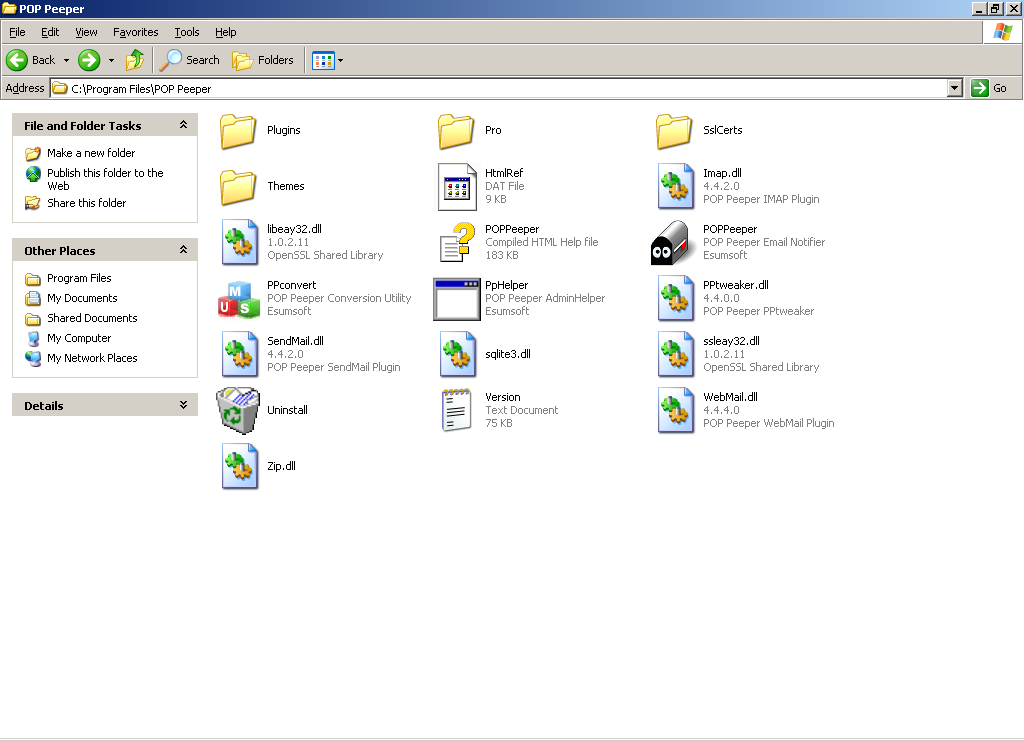
Task: Select the WebMail.dll file icon
Action: [675, 410]
